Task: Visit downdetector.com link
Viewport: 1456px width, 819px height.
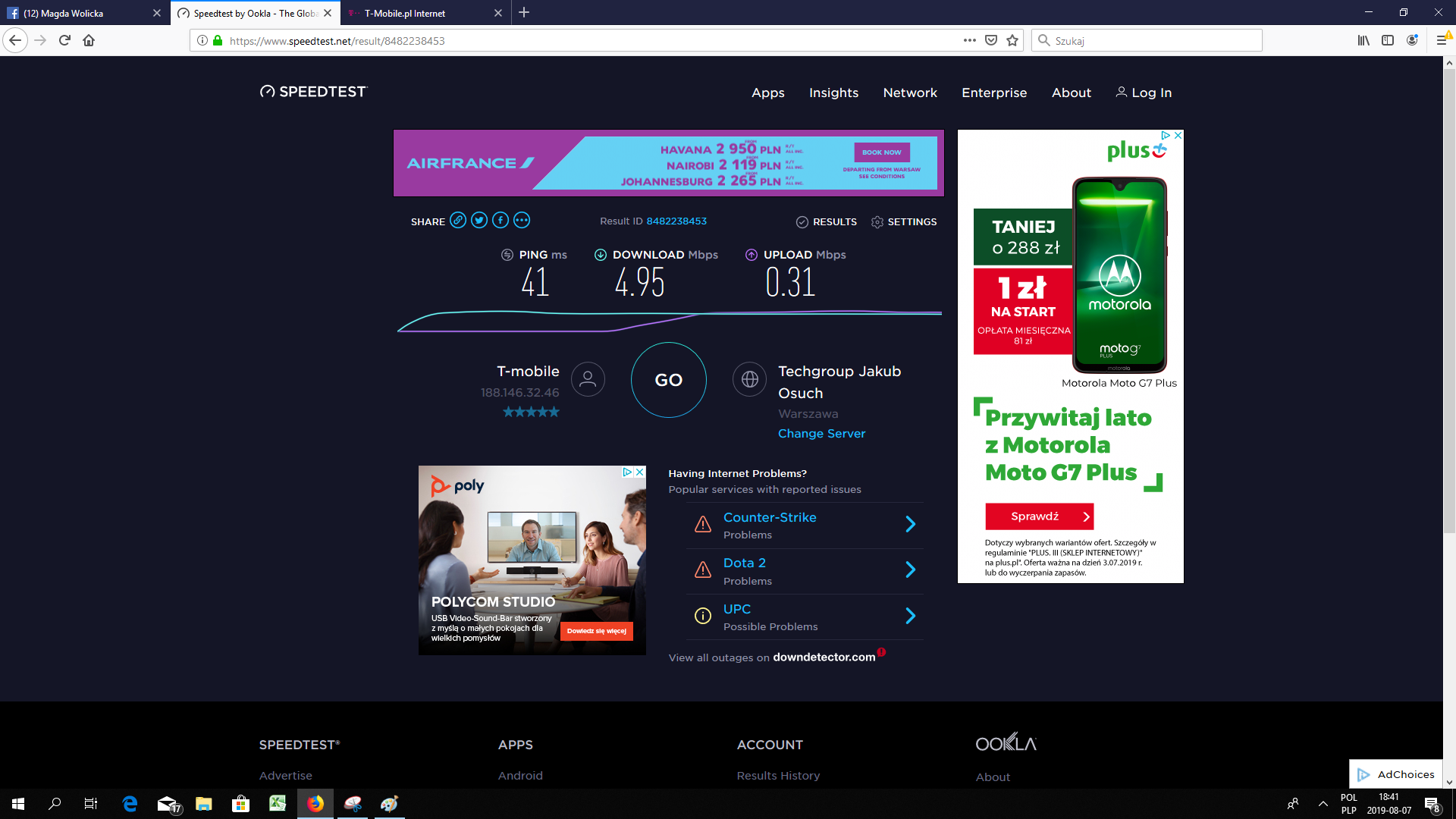Action: tap(824, 657)
